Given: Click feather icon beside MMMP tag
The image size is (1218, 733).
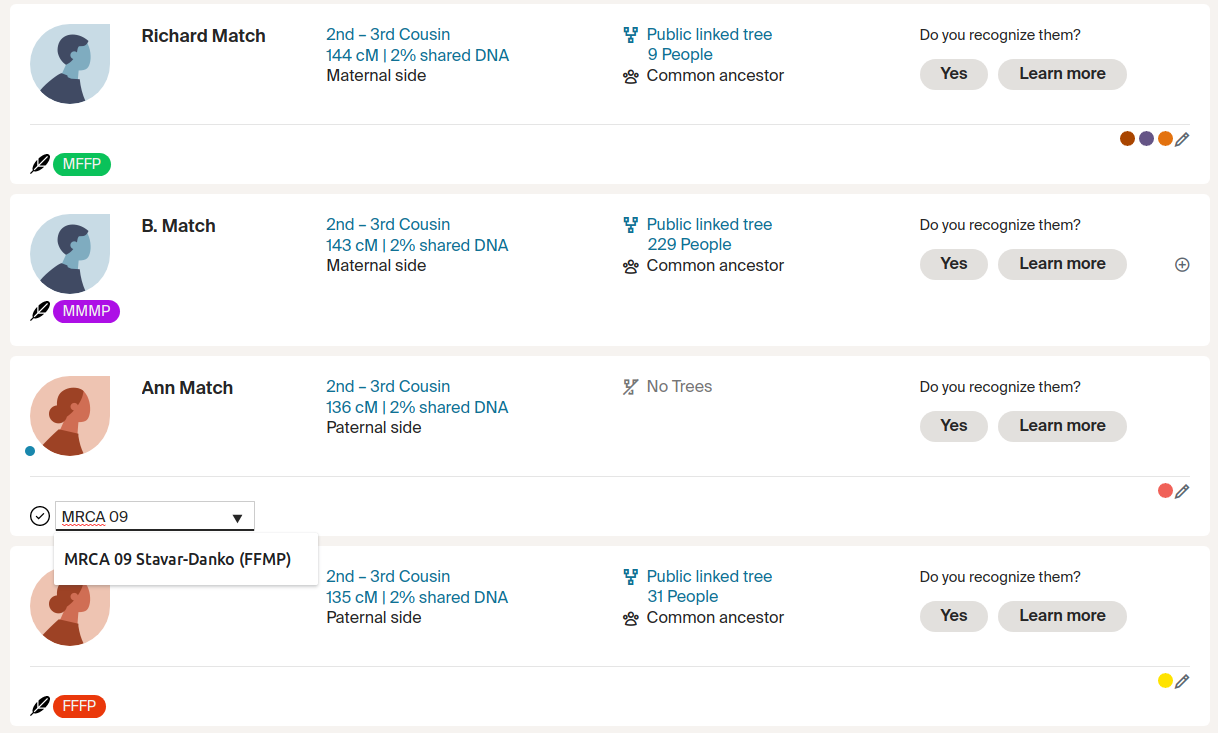Looking at the screenshot, I should (40, 312).
